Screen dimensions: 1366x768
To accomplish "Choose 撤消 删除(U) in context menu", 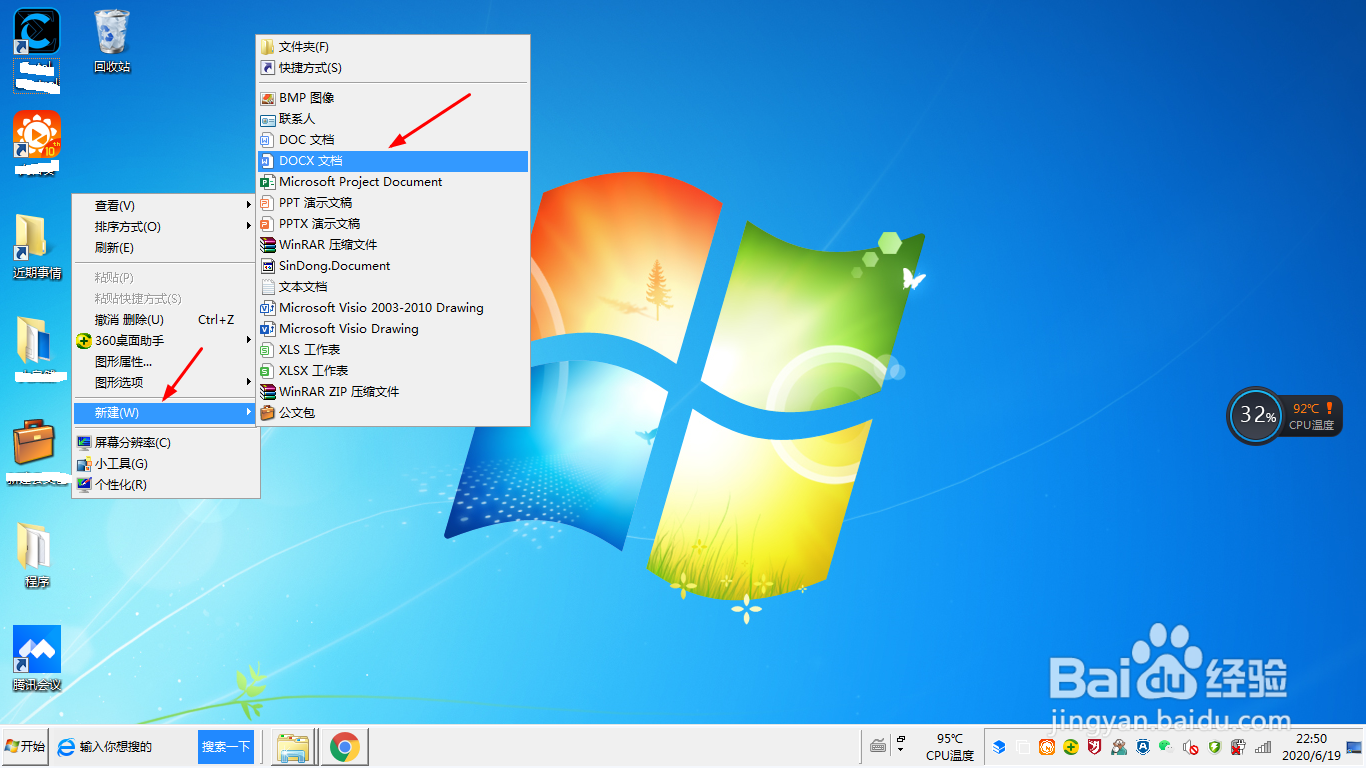I will 165,319.
